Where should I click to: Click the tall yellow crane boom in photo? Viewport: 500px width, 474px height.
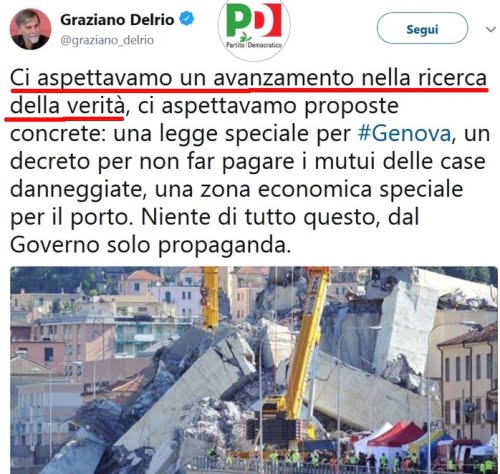click(x=305, y=343)
